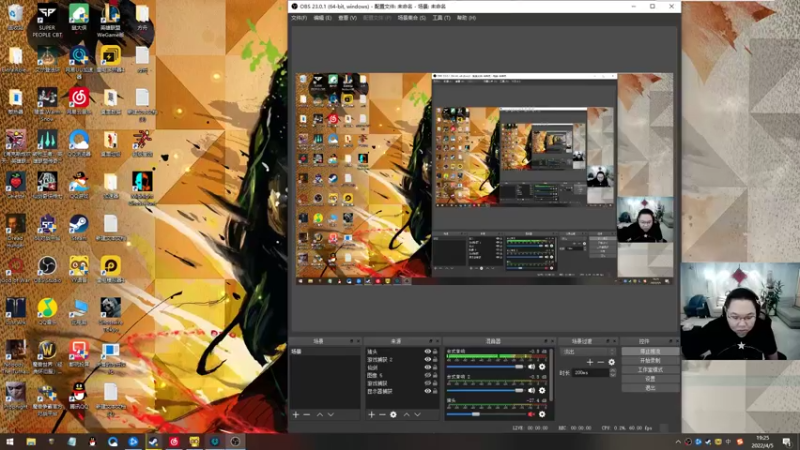Remove selected source with minus icon
The width and height of the screenshot is (800, 450).
coord(382,415)
